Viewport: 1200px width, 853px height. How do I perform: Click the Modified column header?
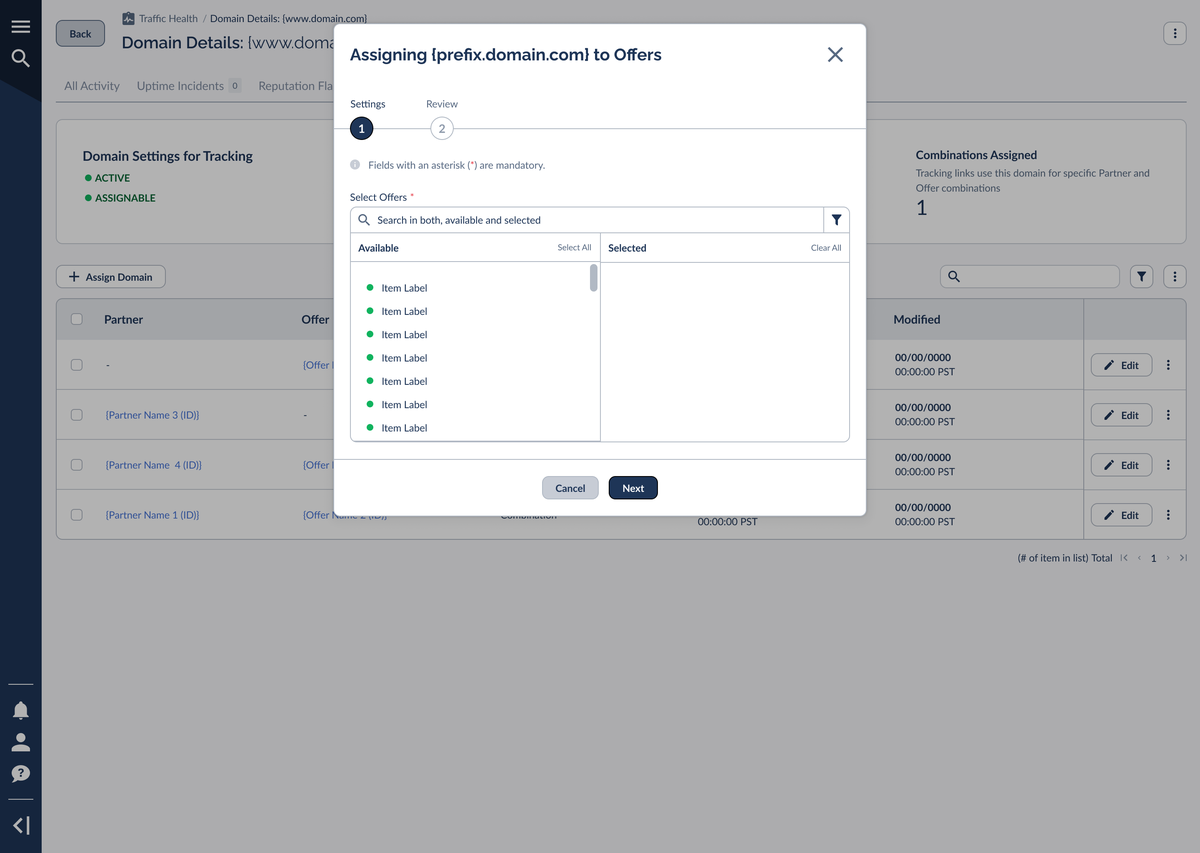click(x=916, y=319)
